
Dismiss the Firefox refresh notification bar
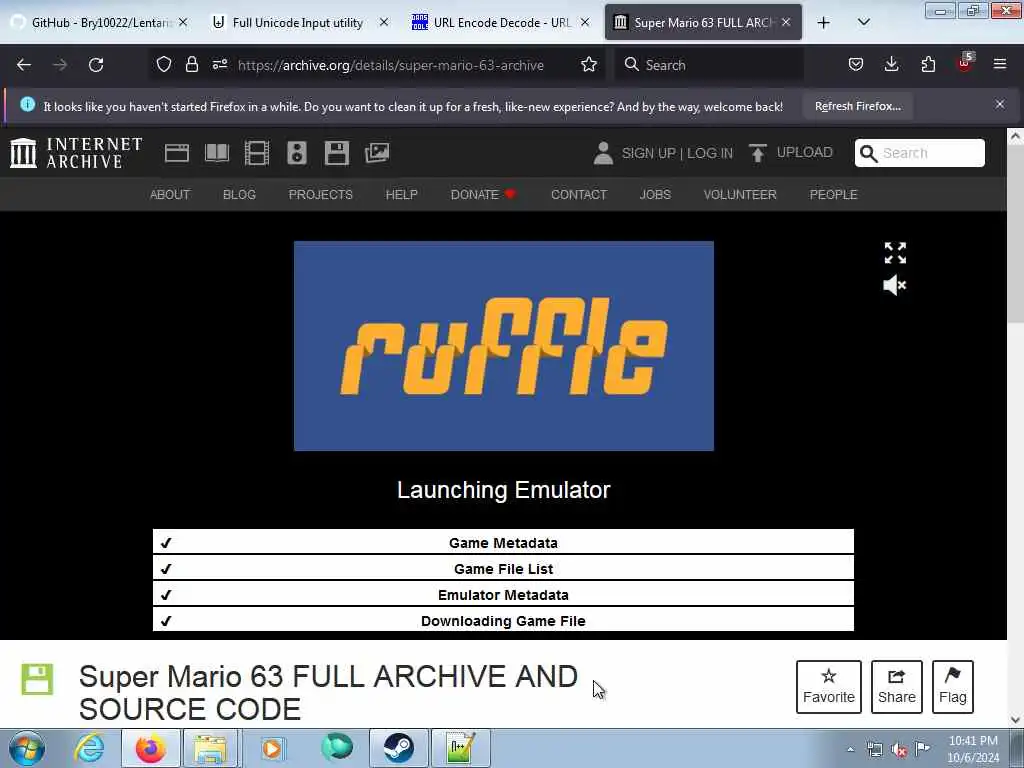pos(1000,104)
